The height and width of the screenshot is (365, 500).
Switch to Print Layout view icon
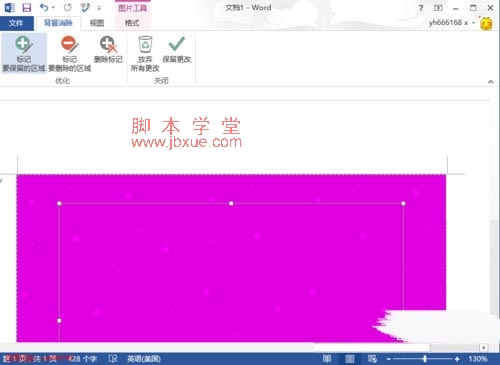pyautogui.click(x=350, y=359)
